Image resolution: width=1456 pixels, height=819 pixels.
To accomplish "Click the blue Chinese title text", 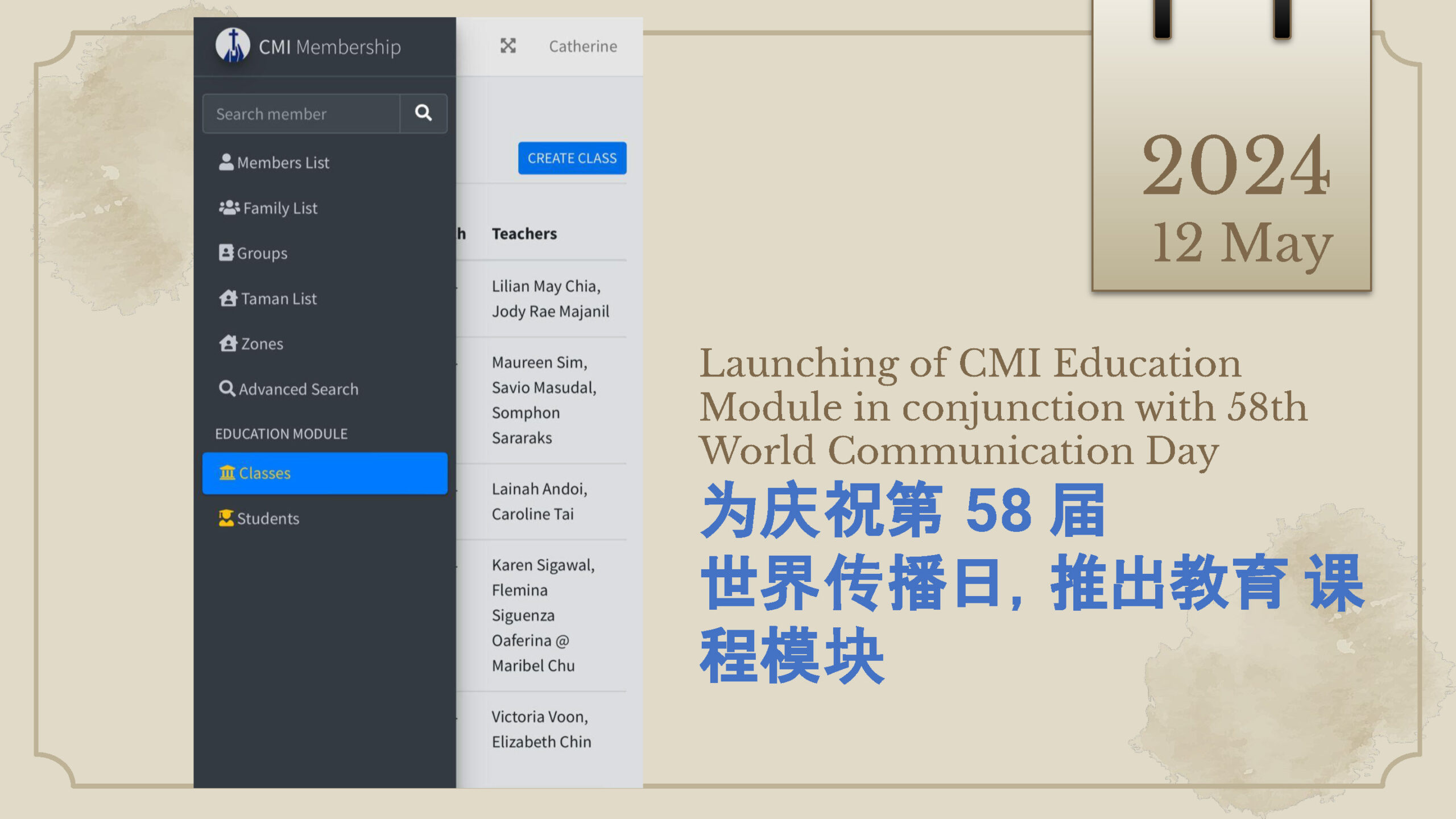I will [1032, 582].
